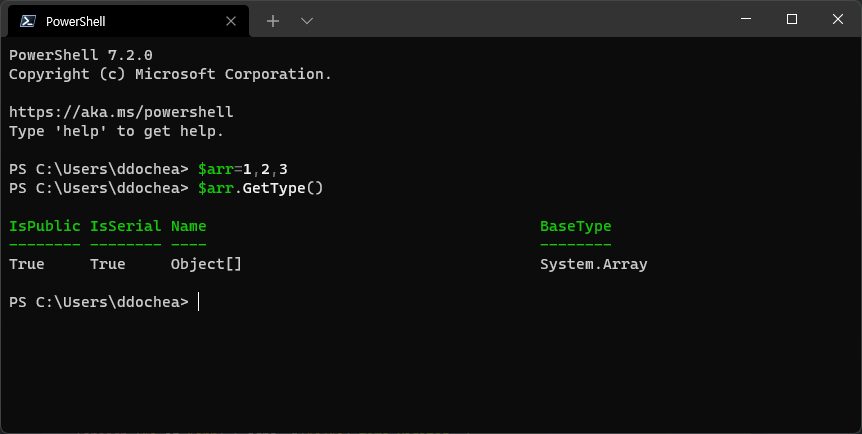The height and width of the screenshot is (434, 862).
Task: Click the $arr.GetType() command
Action: click(261, 188)
